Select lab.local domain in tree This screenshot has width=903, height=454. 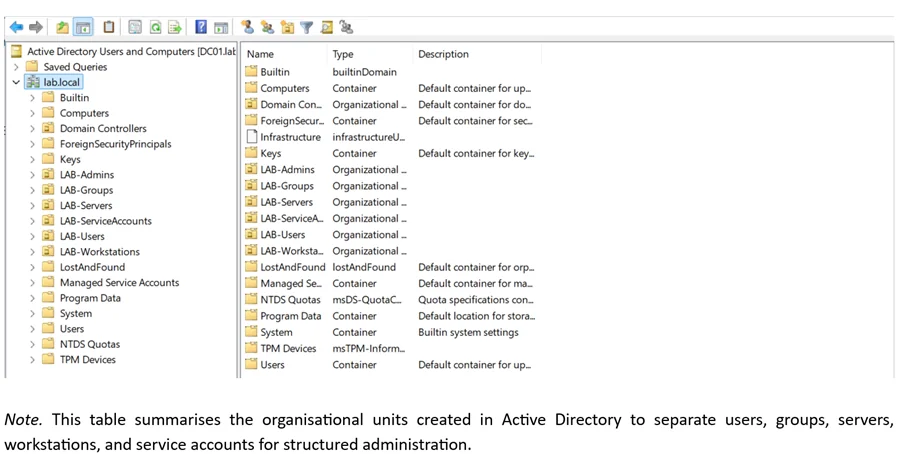(62, 82)
